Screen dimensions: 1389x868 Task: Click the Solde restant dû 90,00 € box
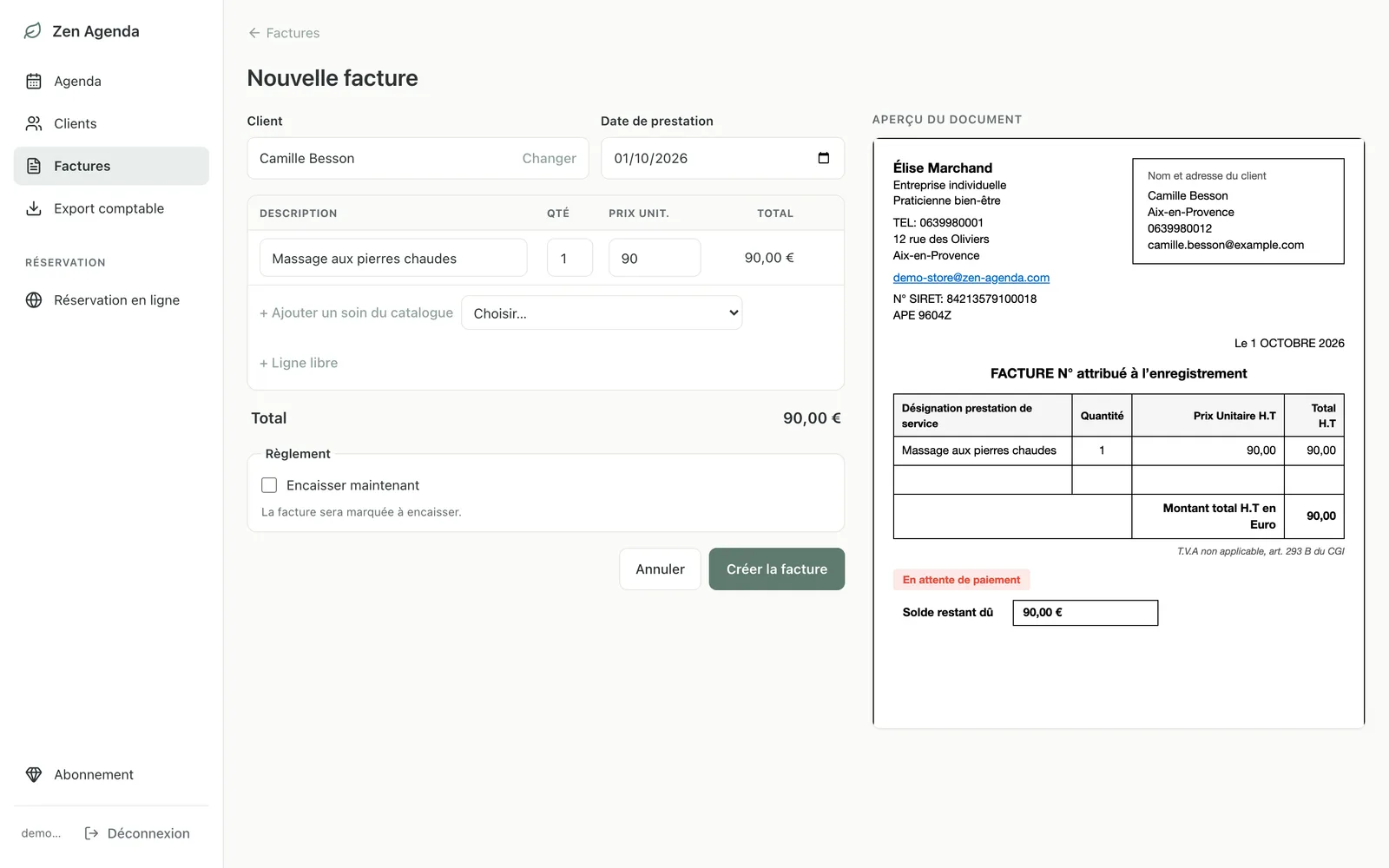pyautogui.click(x=1085, y=613)
